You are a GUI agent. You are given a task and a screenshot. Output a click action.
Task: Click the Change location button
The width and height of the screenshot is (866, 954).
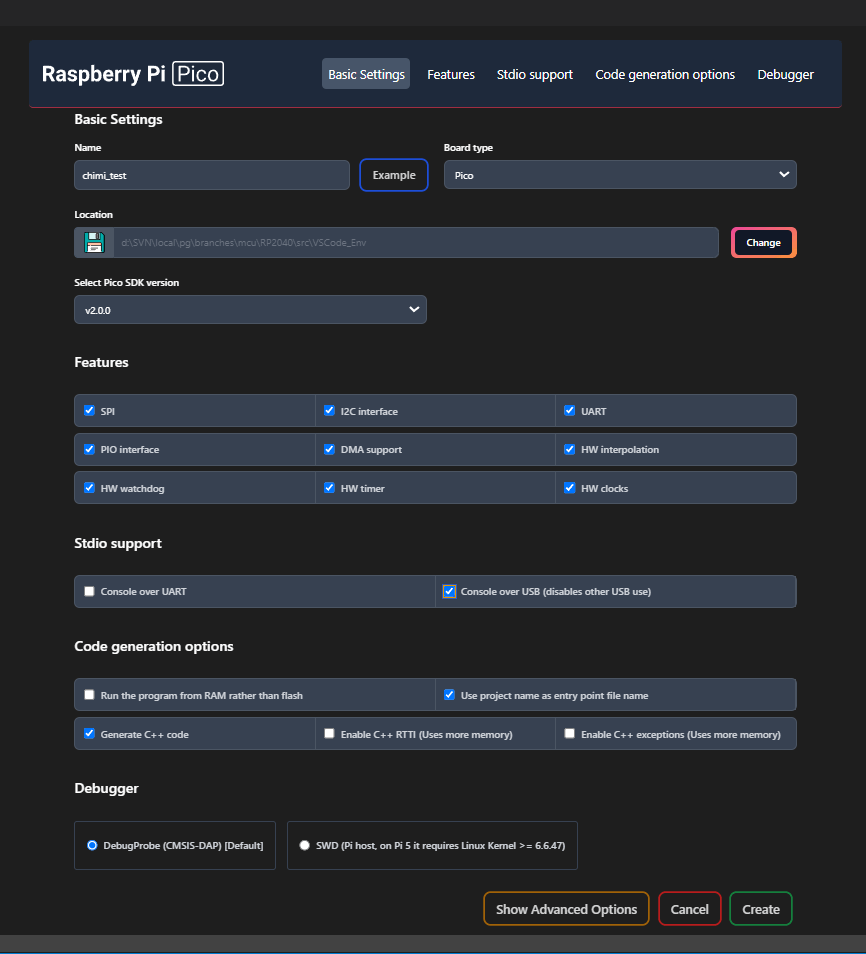763,242
